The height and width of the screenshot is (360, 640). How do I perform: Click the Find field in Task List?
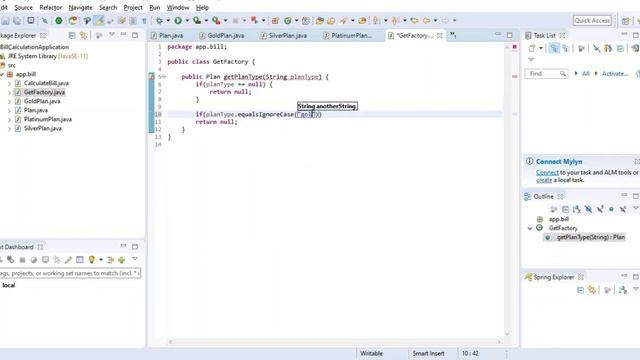[546, 73]
